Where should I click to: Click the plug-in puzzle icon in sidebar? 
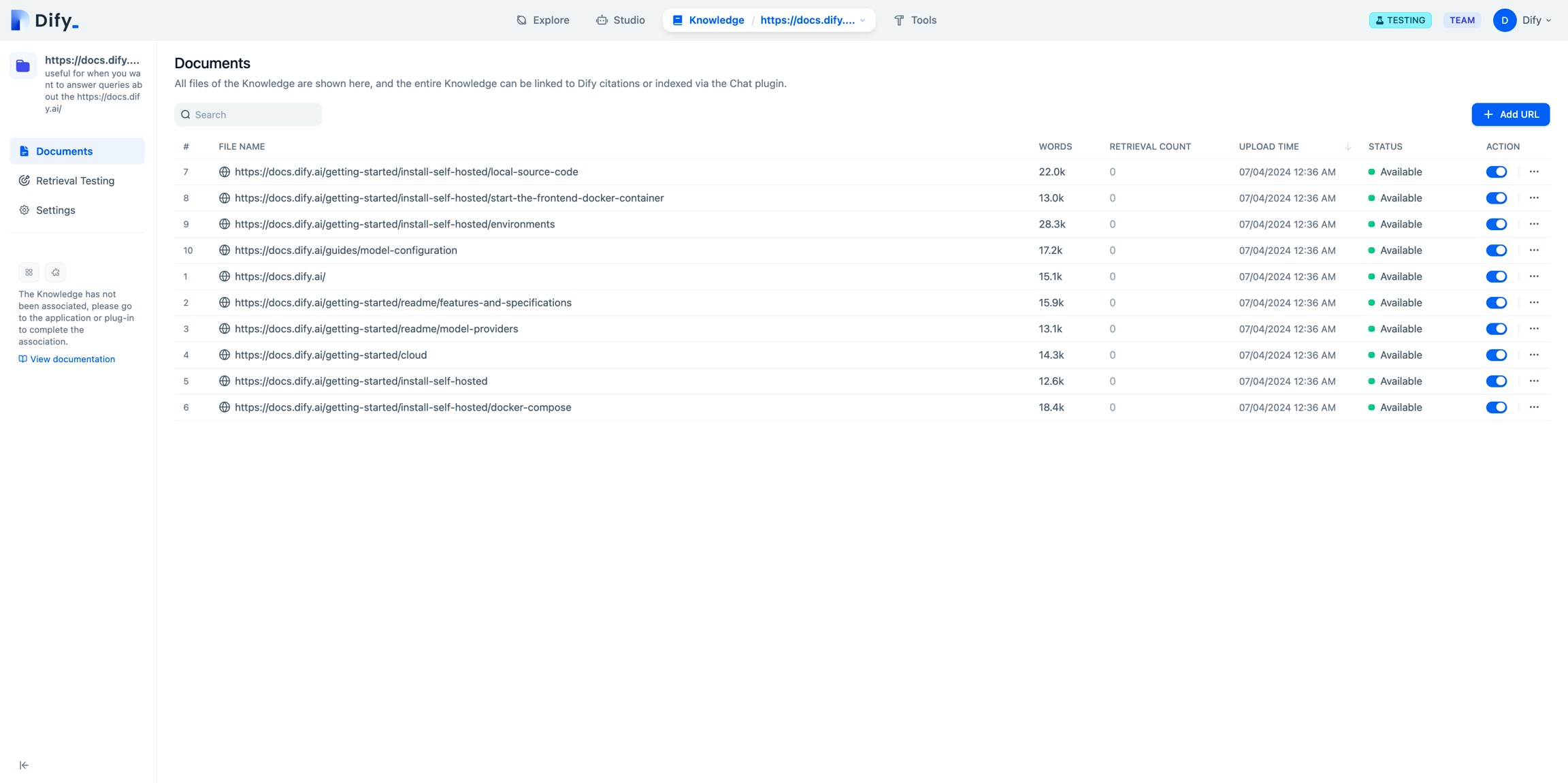click(x=56, y=272)
